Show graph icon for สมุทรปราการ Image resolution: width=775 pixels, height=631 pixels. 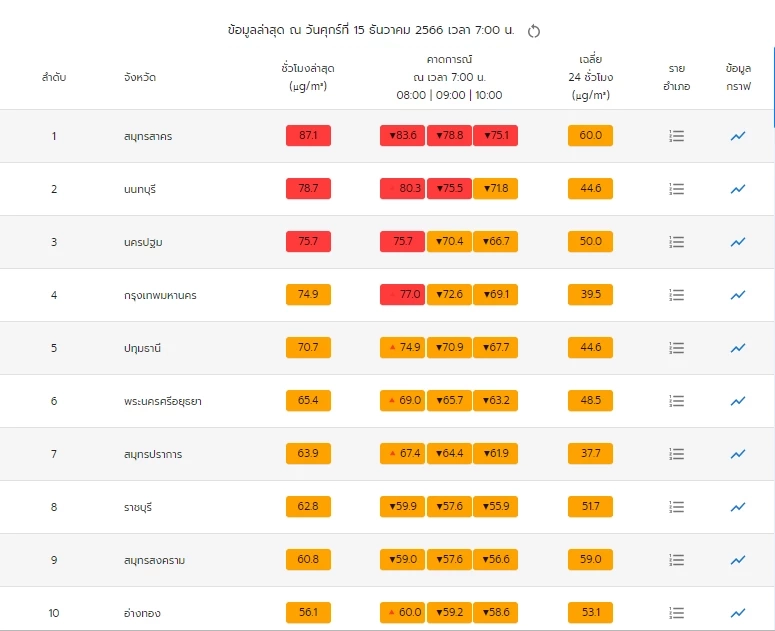point(738,454)
